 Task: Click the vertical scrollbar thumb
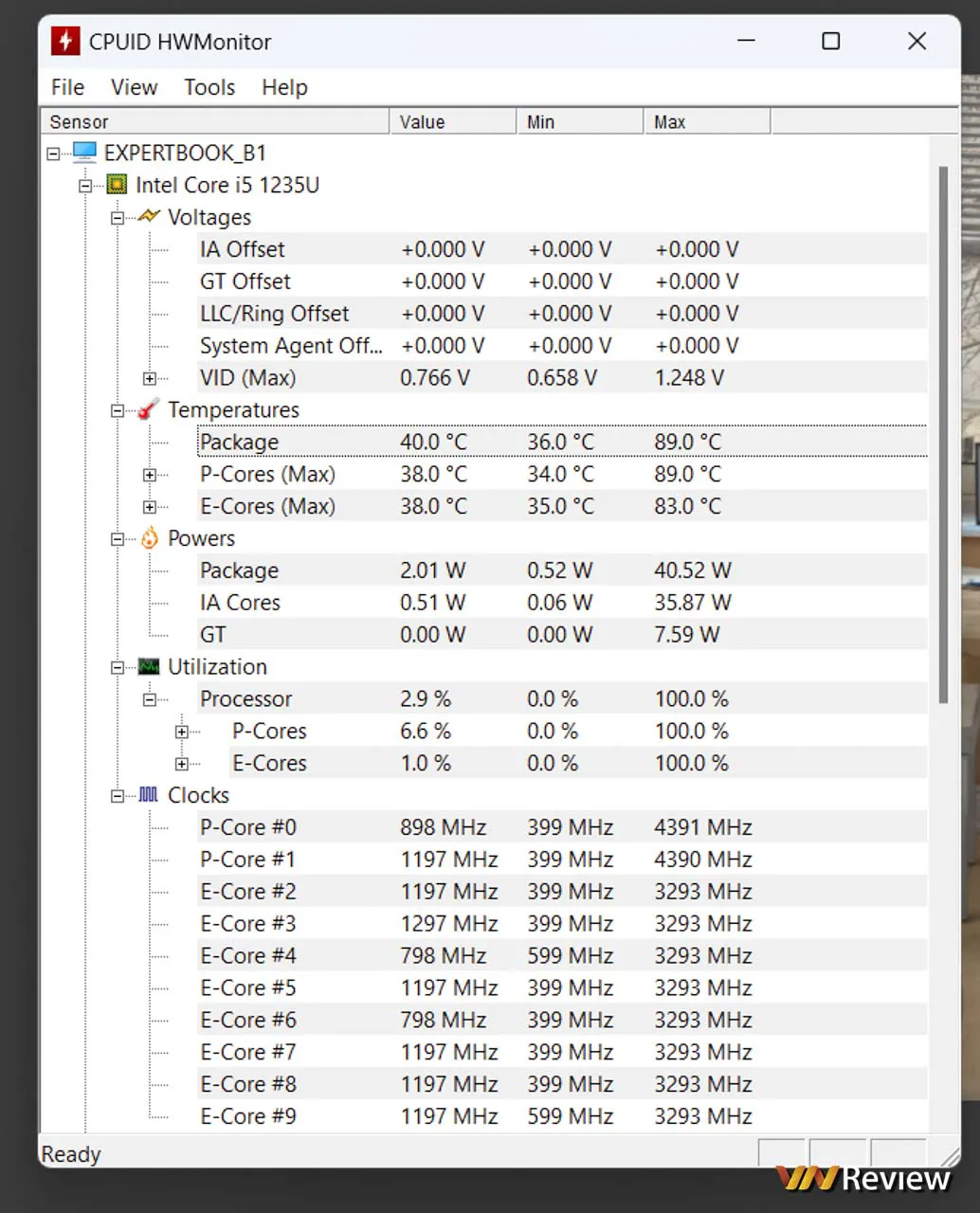tap(942, 434)
